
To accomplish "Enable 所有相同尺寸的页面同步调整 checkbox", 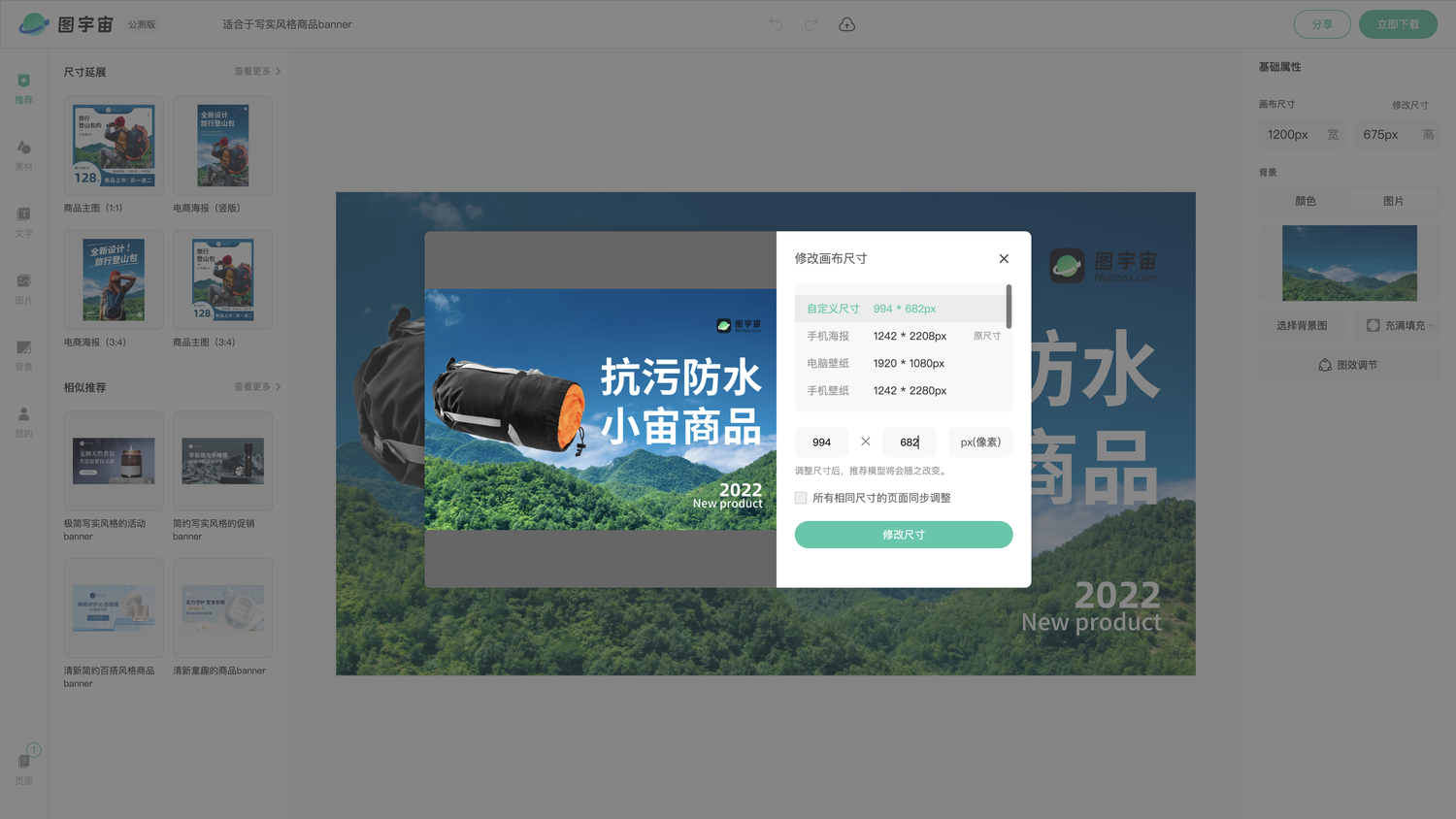I will (801, 498).
